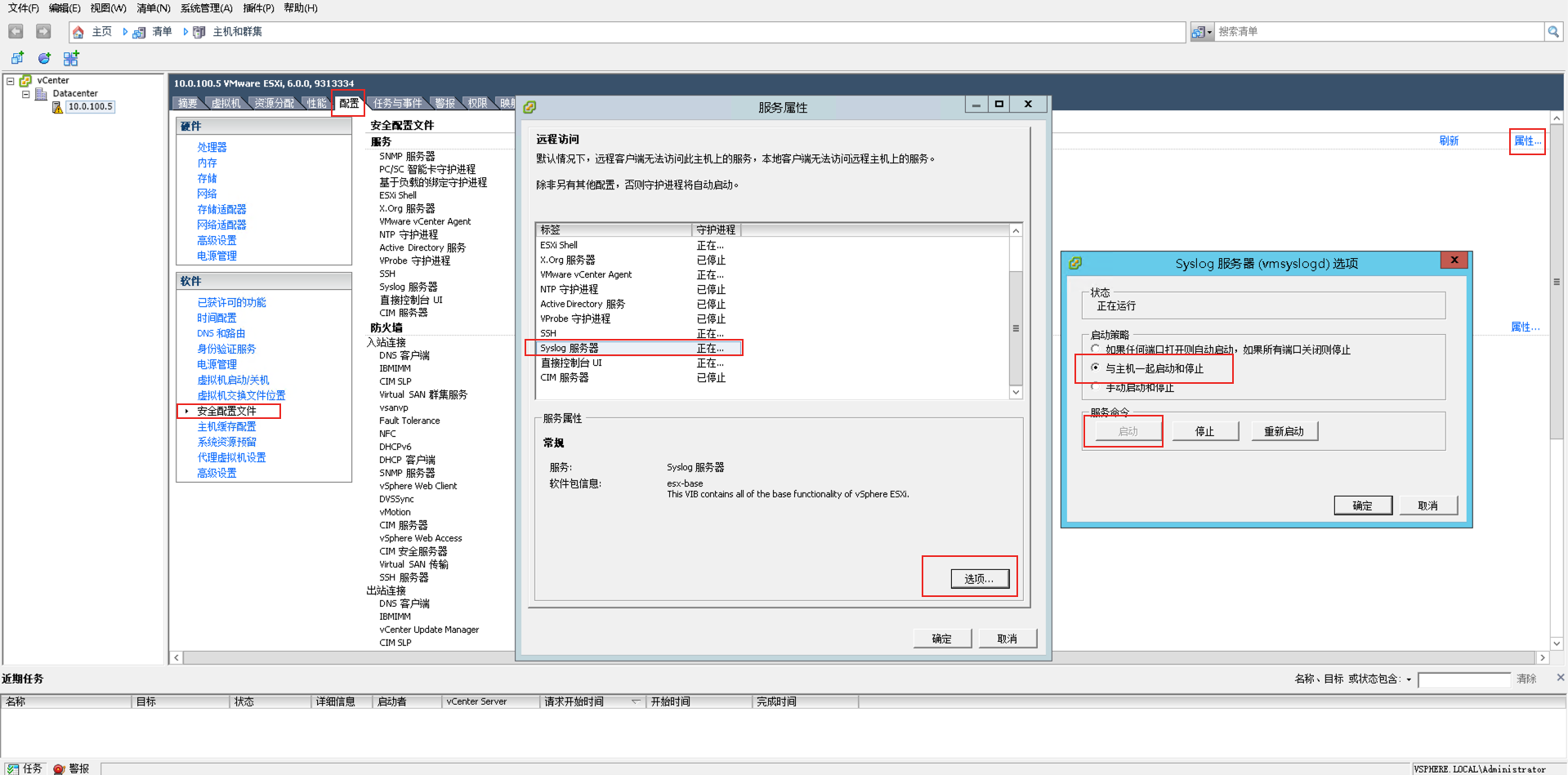Open the 视图(W) menu
This screenshot has width=1568, height=775.
108,8
